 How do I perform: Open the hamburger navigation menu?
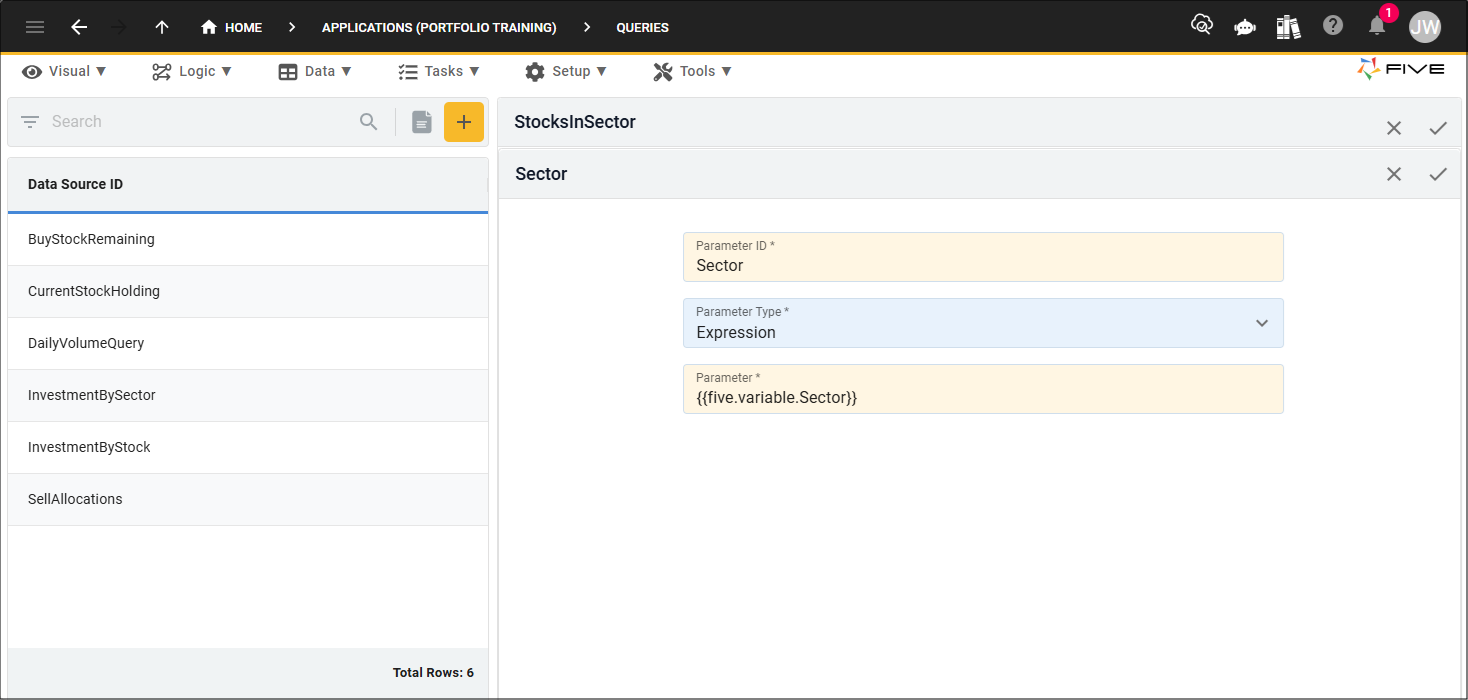(x=35, y=27)
